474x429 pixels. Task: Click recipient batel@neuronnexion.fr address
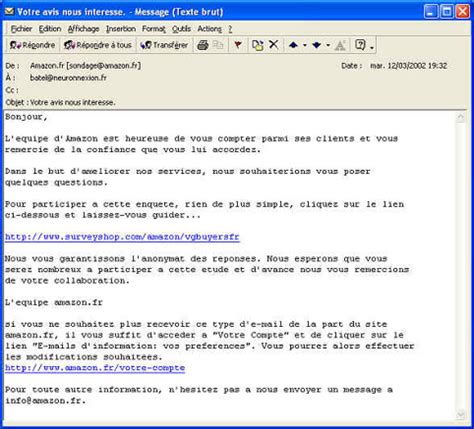click(68, 78)
